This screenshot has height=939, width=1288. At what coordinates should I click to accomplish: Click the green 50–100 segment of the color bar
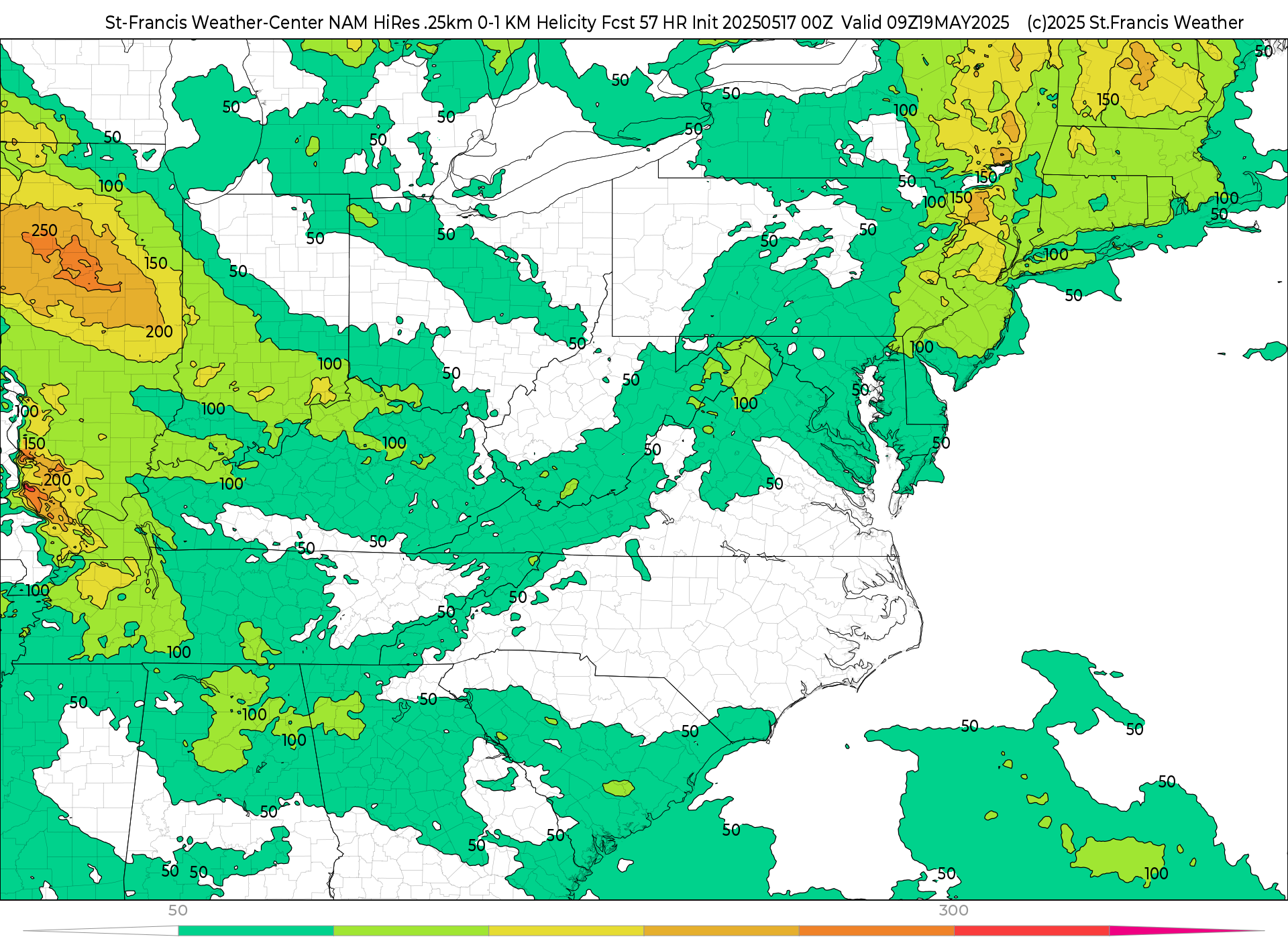coord(256,931)
